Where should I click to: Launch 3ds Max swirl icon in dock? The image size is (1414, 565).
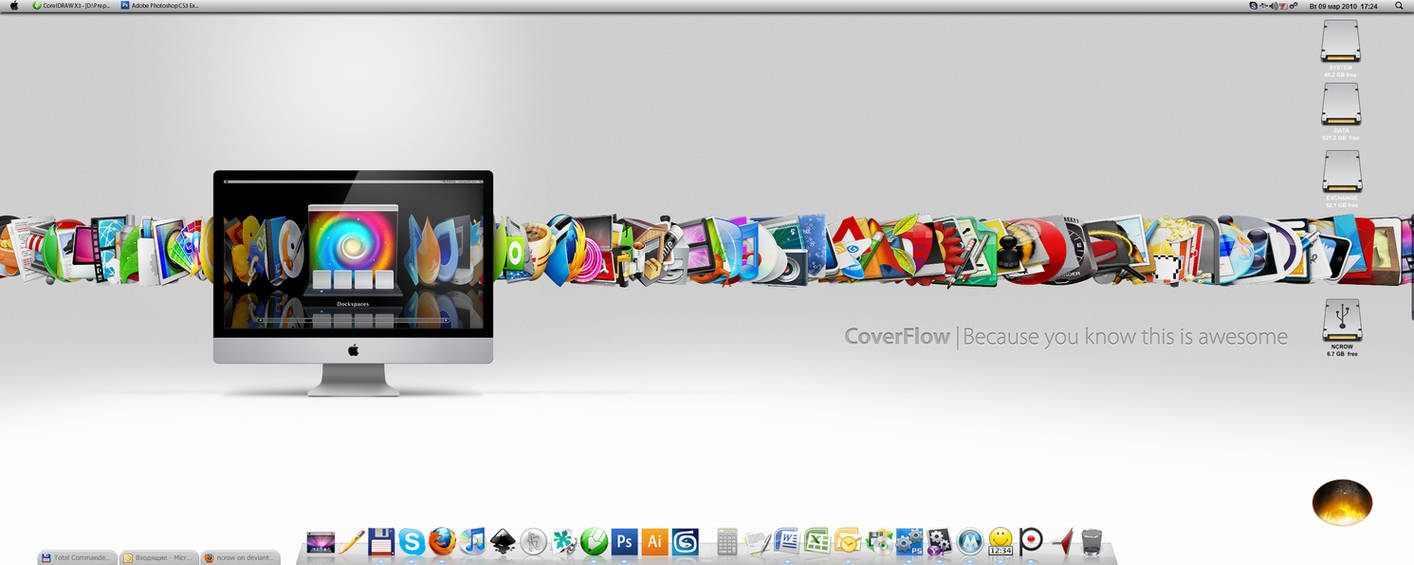click(686, 542)
